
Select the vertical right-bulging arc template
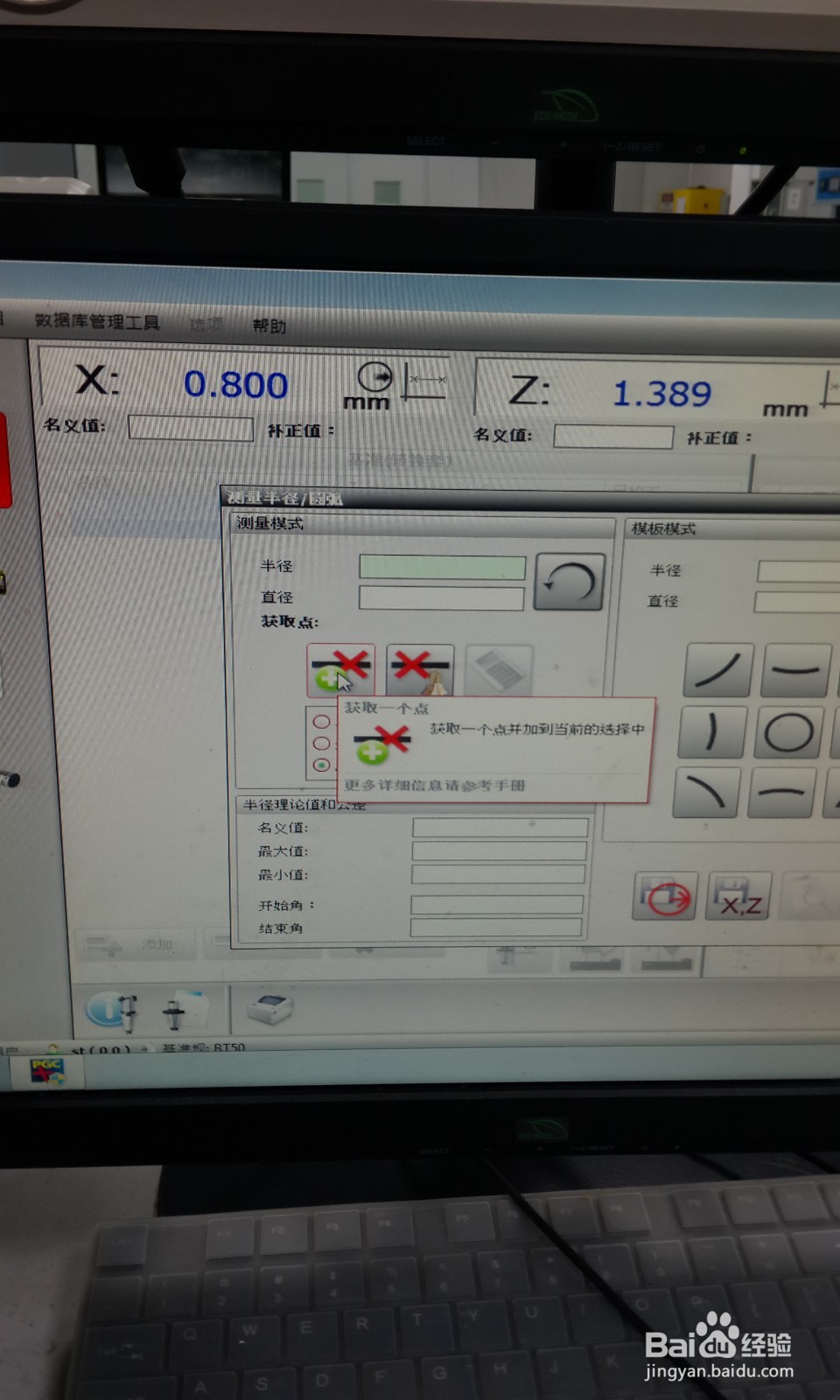[712, 731]
